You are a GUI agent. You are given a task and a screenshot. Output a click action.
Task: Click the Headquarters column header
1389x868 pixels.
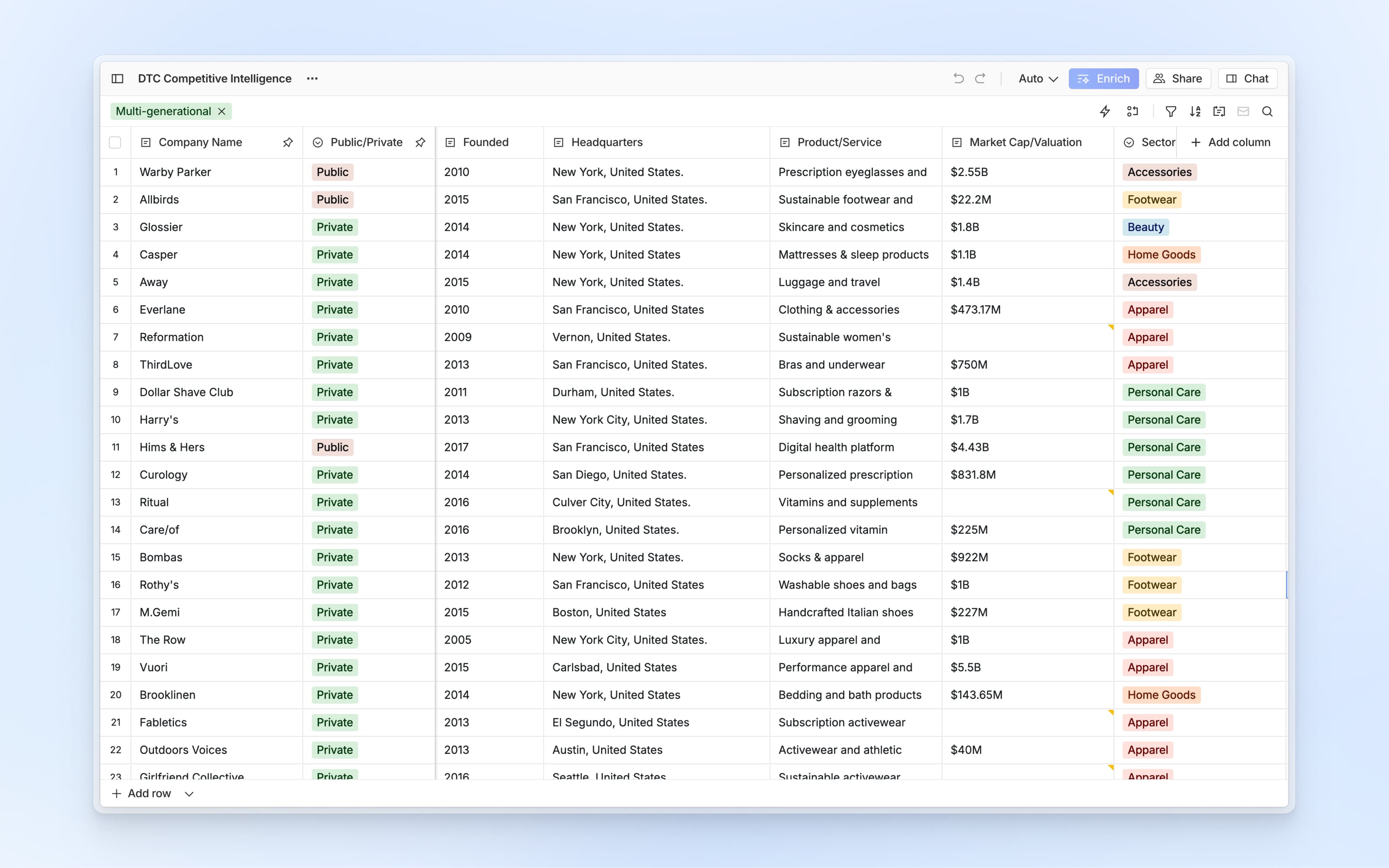pos(606,142)
